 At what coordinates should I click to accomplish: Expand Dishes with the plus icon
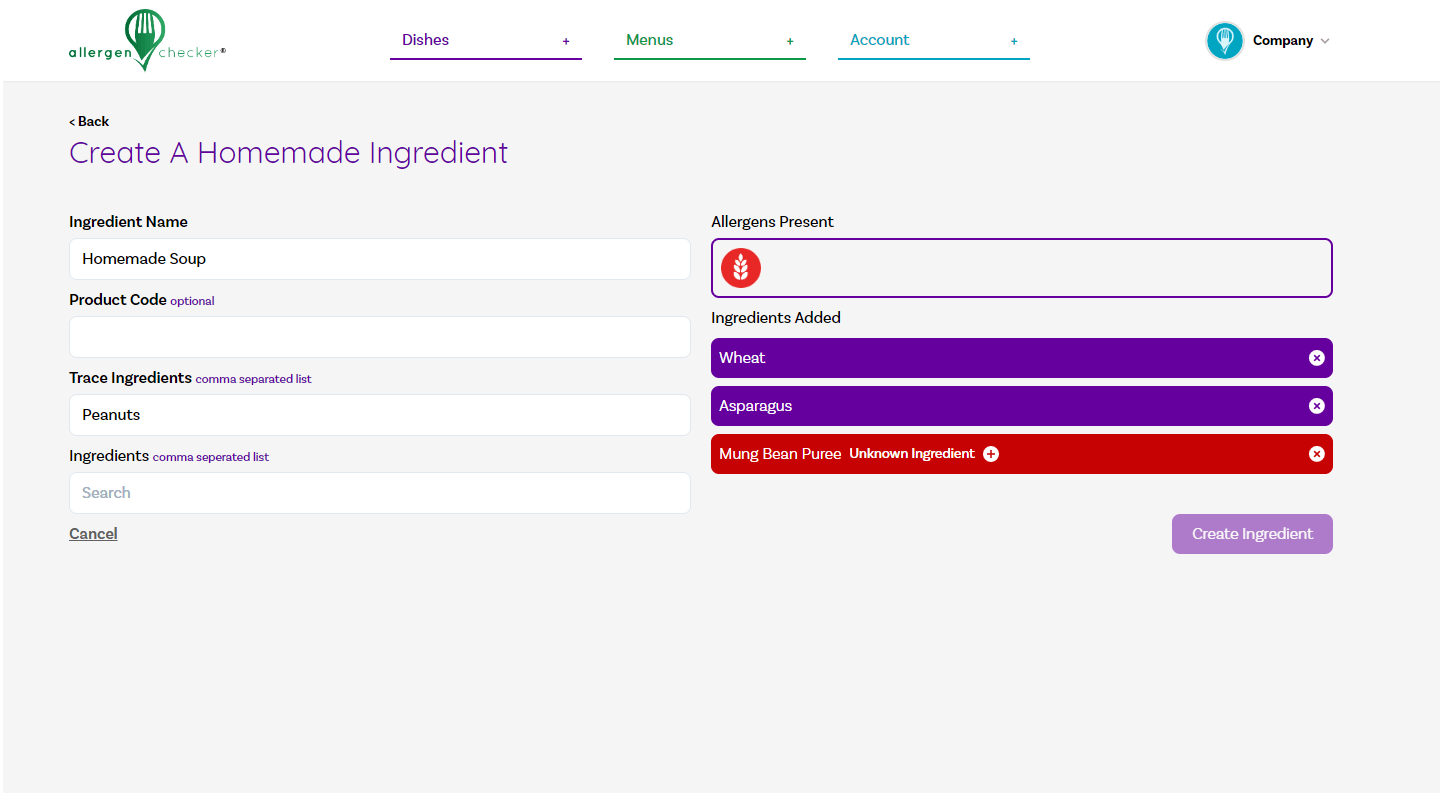click(x=566, y=41)
